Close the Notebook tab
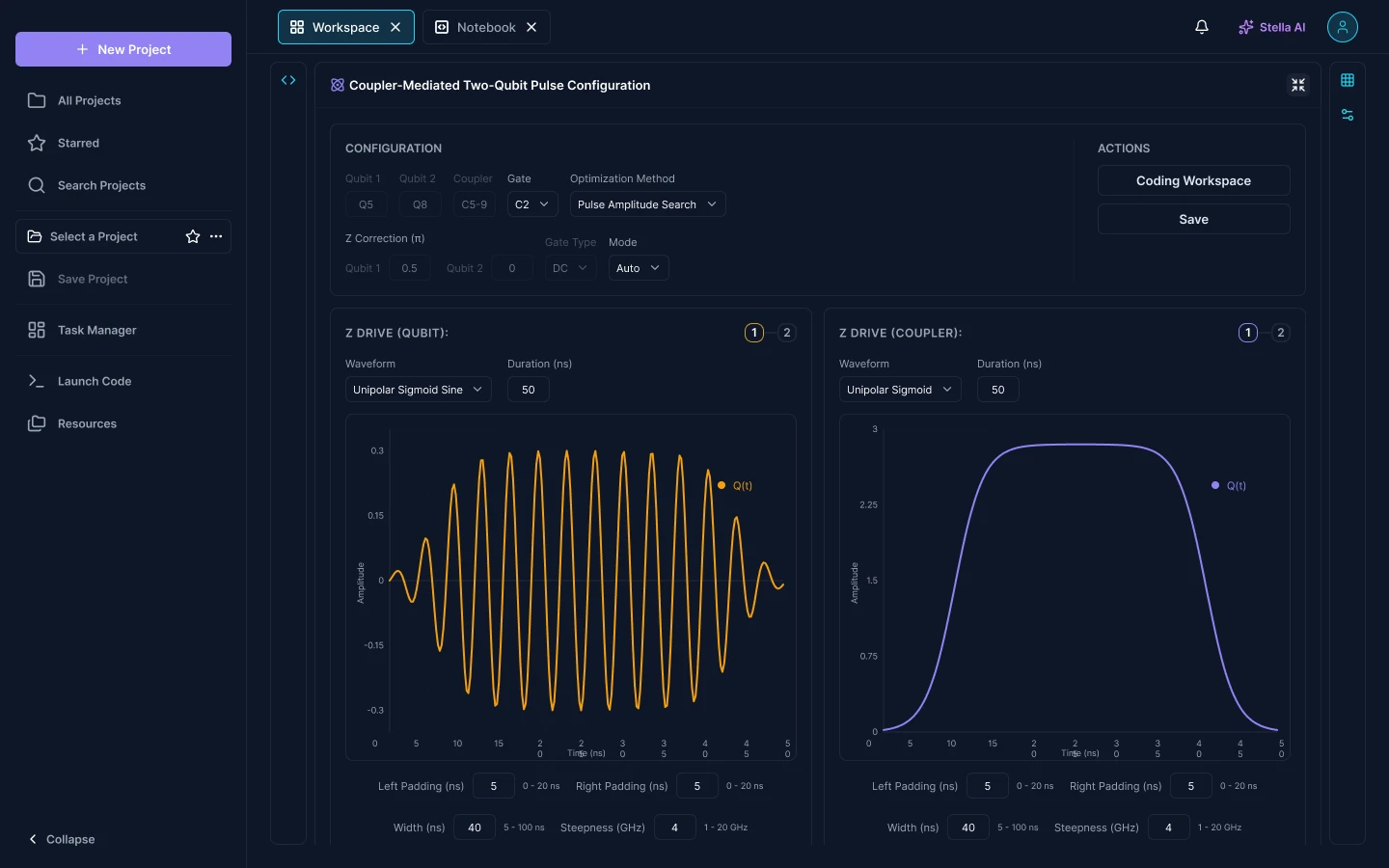Image resolution: width=1389 pixels, height=868 pixels. pyautogui.click(x=531, y=27)
